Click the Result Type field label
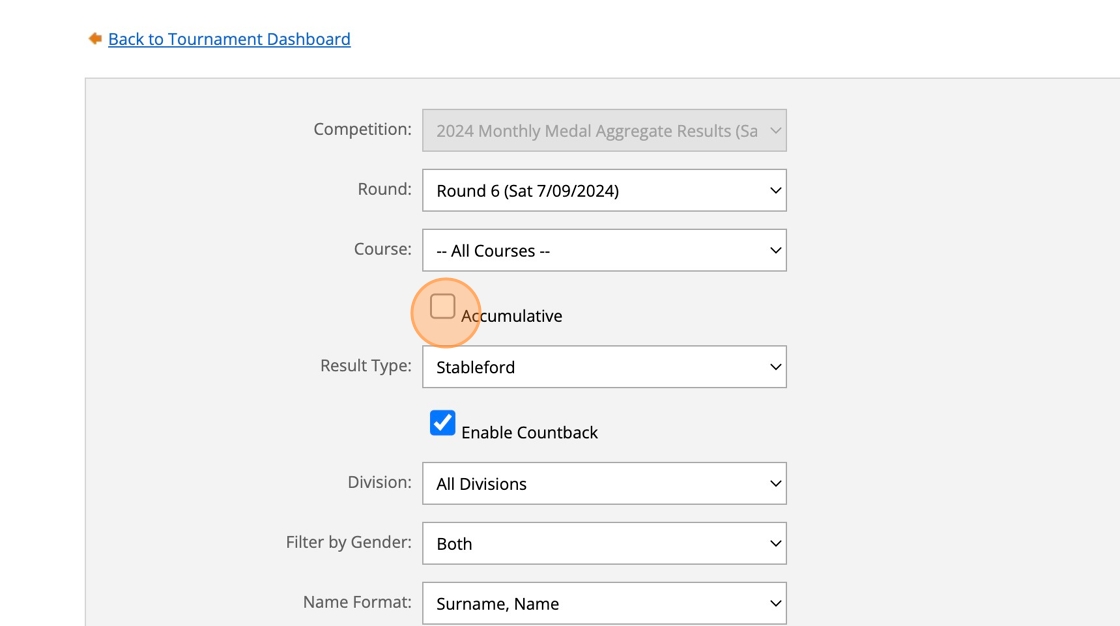Screen dimensions: 1120x626 (x=366, y=366)
